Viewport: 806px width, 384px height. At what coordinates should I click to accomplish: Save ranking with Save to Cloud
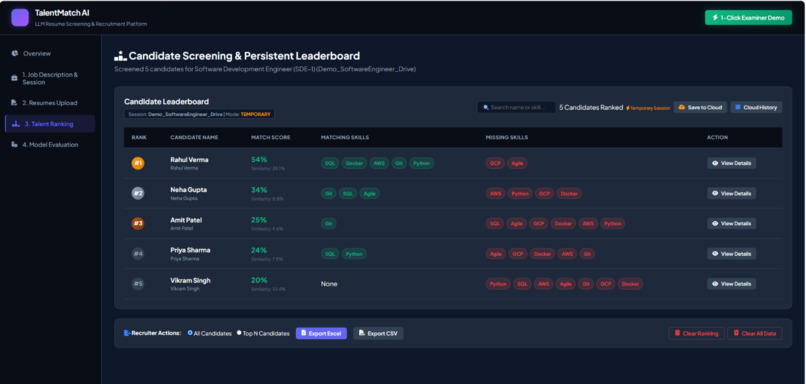tap(700, 107)
